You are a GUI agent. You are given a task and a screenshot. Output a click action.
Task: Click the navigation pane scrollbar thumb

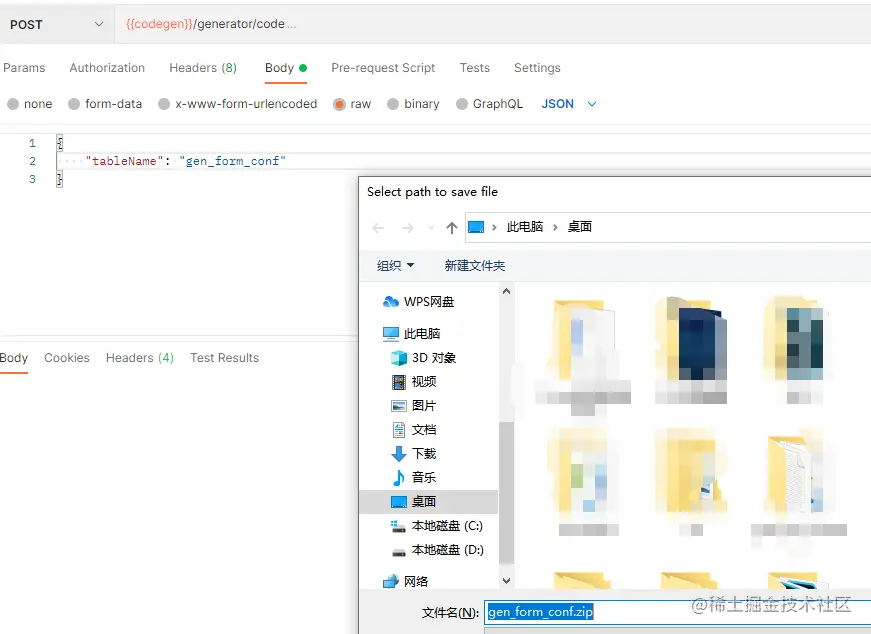click(x=506, y=493)
